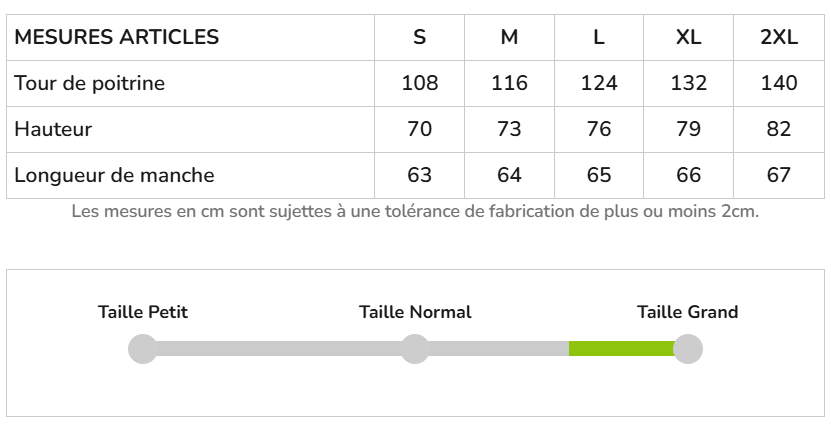
Task: Select the L size column header
Action: click(599, 38)
